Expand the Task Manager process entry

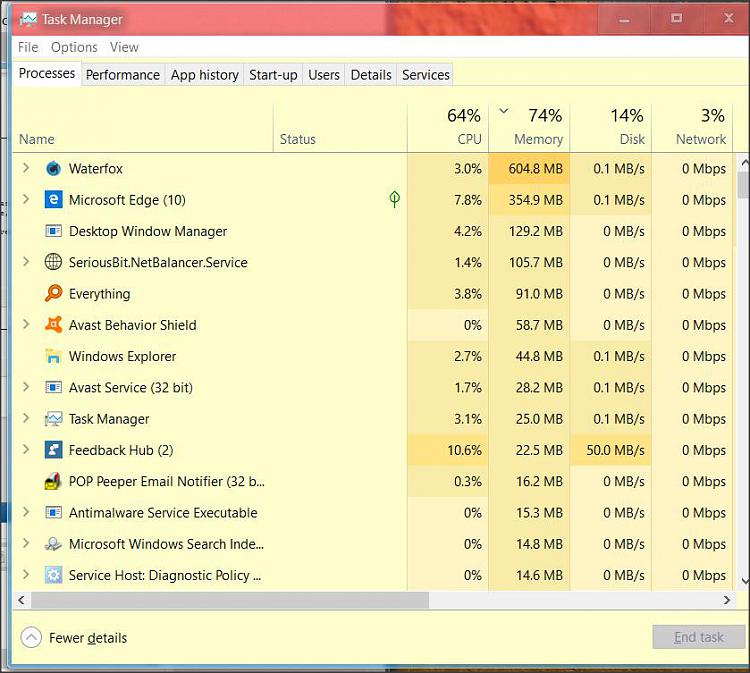pos(26,418)
